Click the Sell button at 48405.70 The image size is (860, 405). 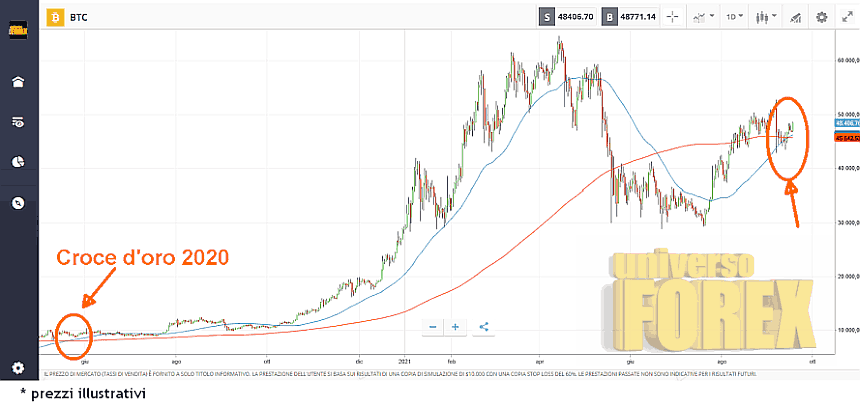pos(568,17)
